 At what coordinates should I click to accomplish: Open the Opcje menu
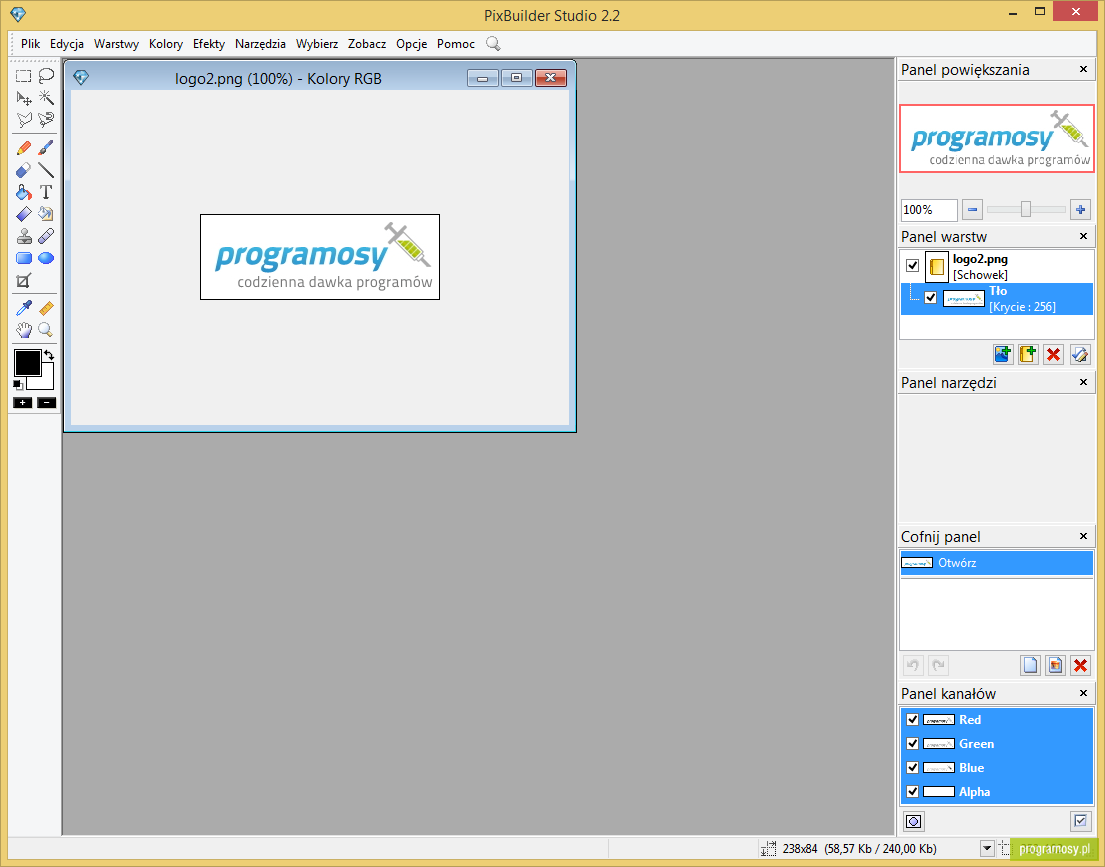(x=412, y=44)
